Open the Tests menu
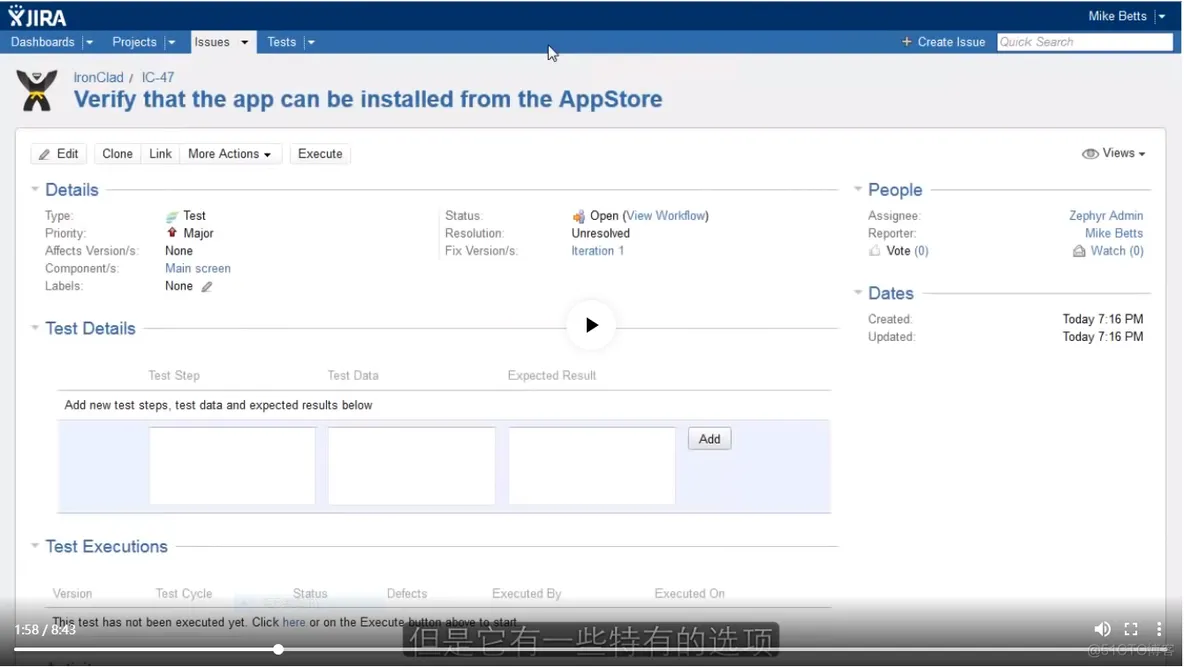This screenshot has height=667, width=1184. (282, 42)
